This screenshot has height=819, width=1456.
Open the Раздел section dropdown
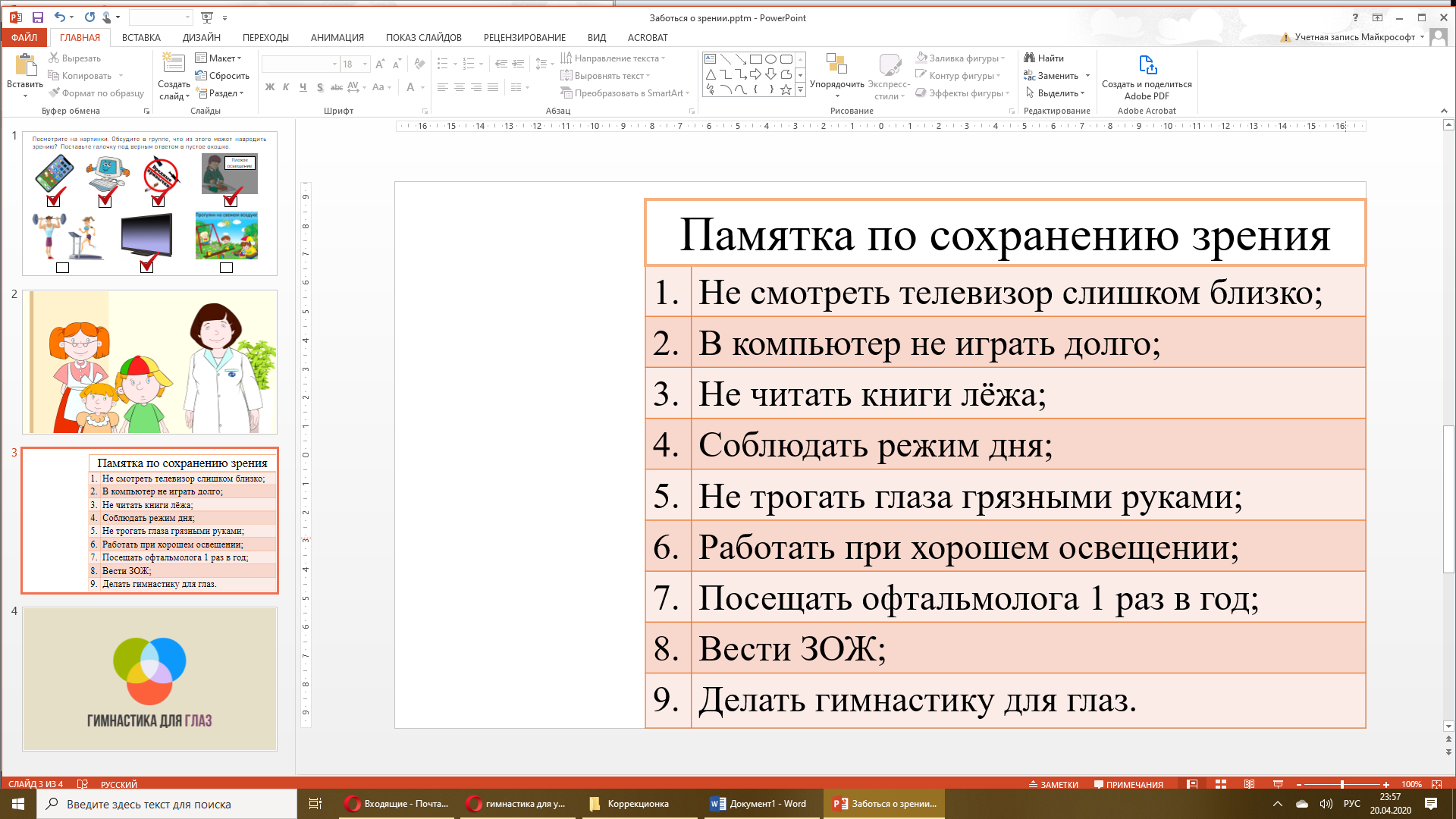click(x=221, y=93)
